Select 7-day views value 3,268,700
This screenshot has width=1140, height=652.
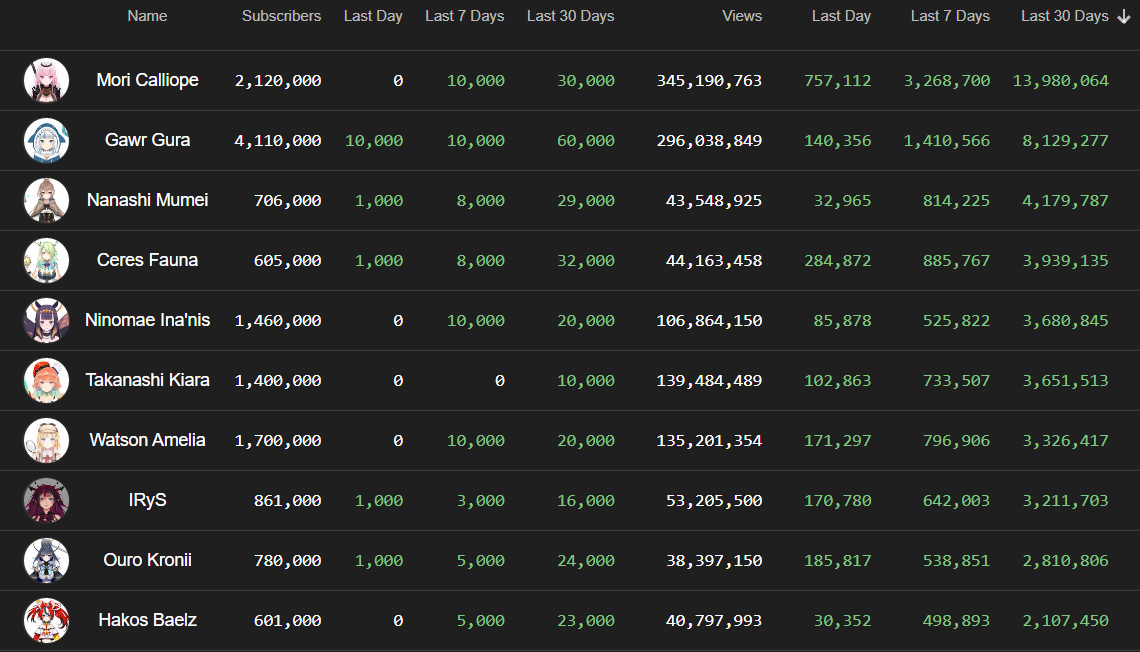(947, 81)
